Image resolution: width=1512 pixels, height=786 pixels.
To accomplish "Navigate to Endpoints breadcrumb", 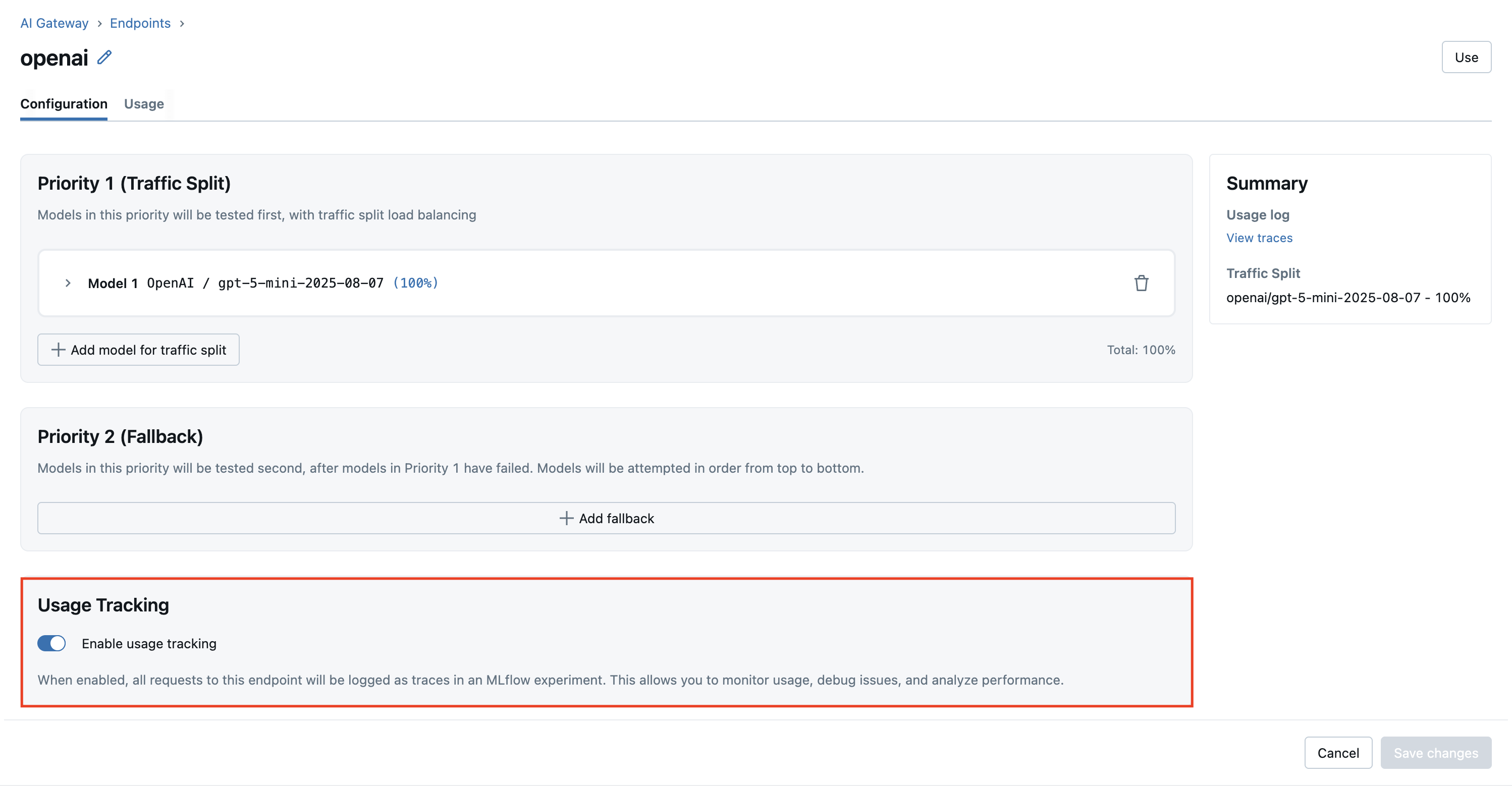I will point(140,24).
